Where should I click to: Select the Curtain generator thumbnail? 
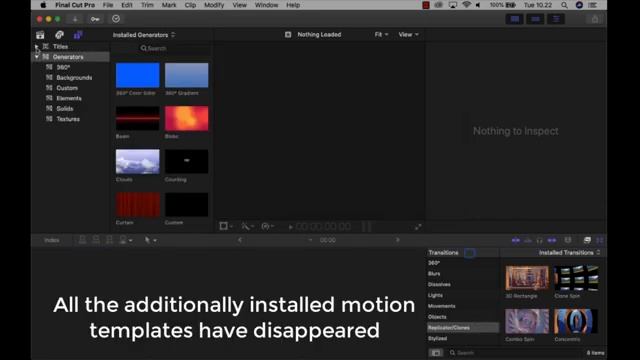pos(138,205)
